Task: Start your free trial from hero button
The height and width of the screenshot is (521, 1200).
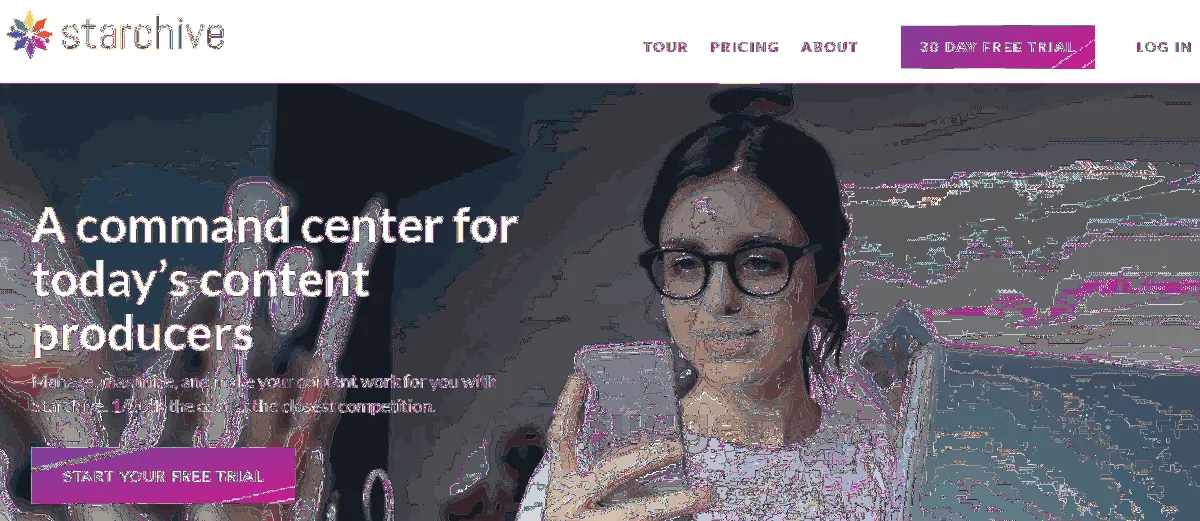Action: 163,476
